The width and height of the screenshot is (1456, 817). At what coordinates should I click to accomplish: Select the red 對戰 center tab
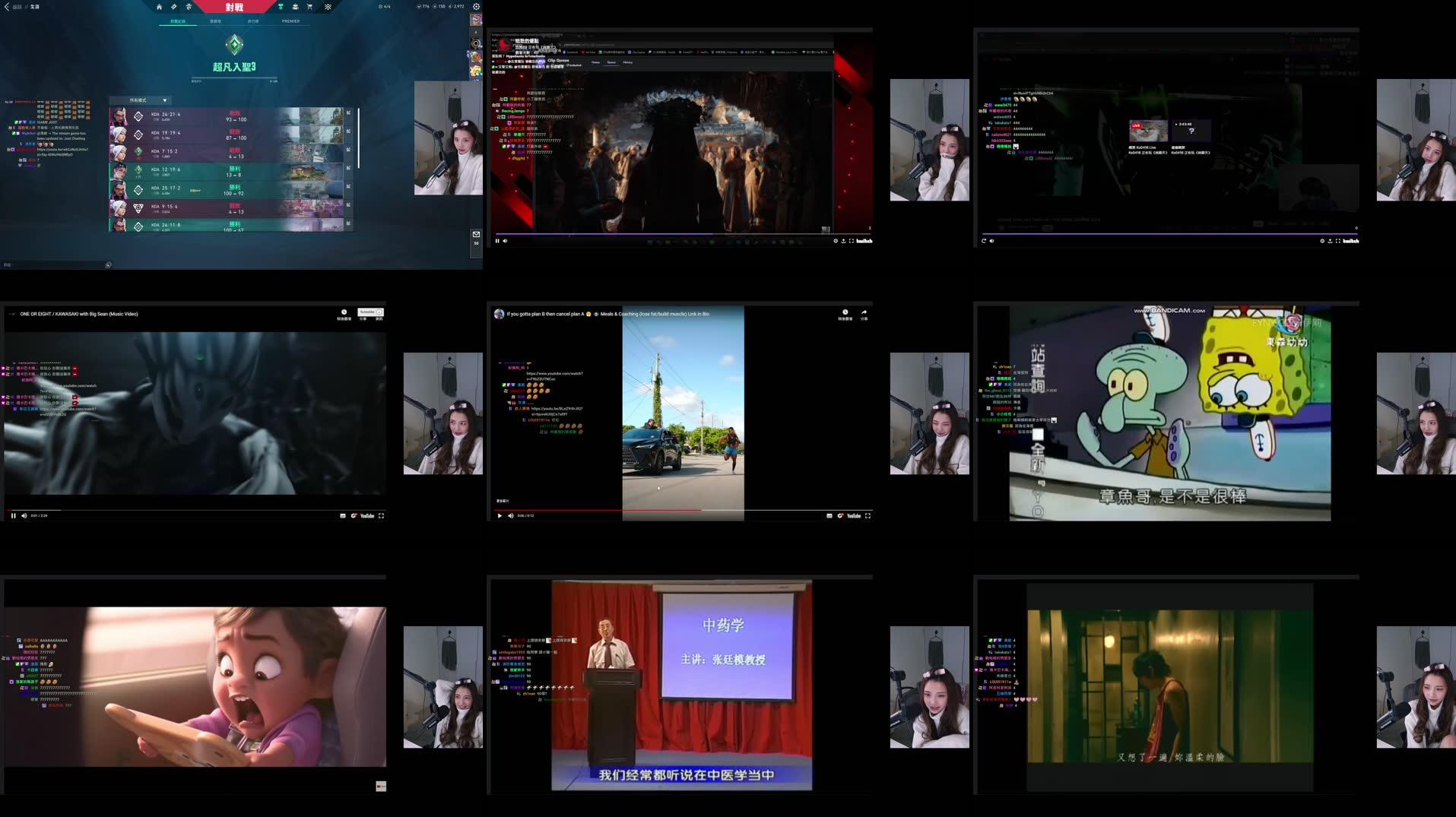coord(234,7)
